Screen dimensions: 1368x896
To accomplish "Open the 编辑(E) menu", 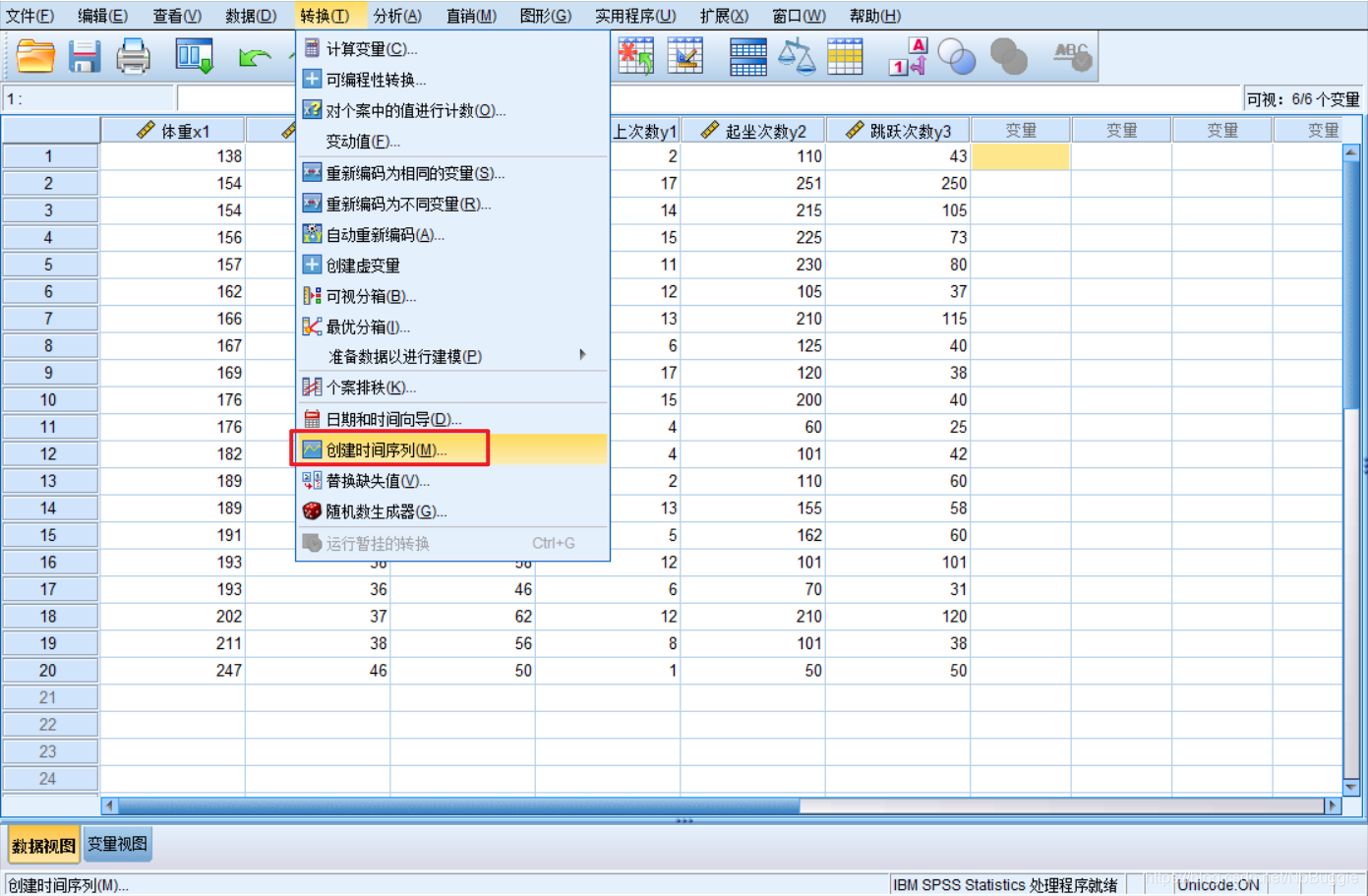I will click(x=102, y=16).
